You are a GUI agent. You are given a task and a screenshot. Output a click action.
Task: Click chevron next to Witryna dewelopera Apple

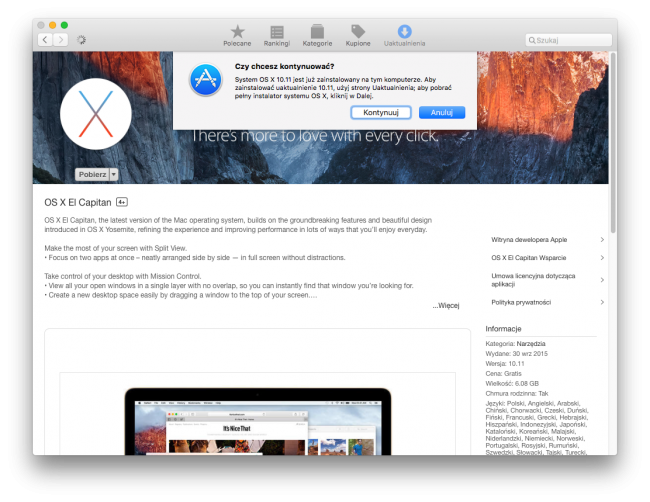point(602,240)
